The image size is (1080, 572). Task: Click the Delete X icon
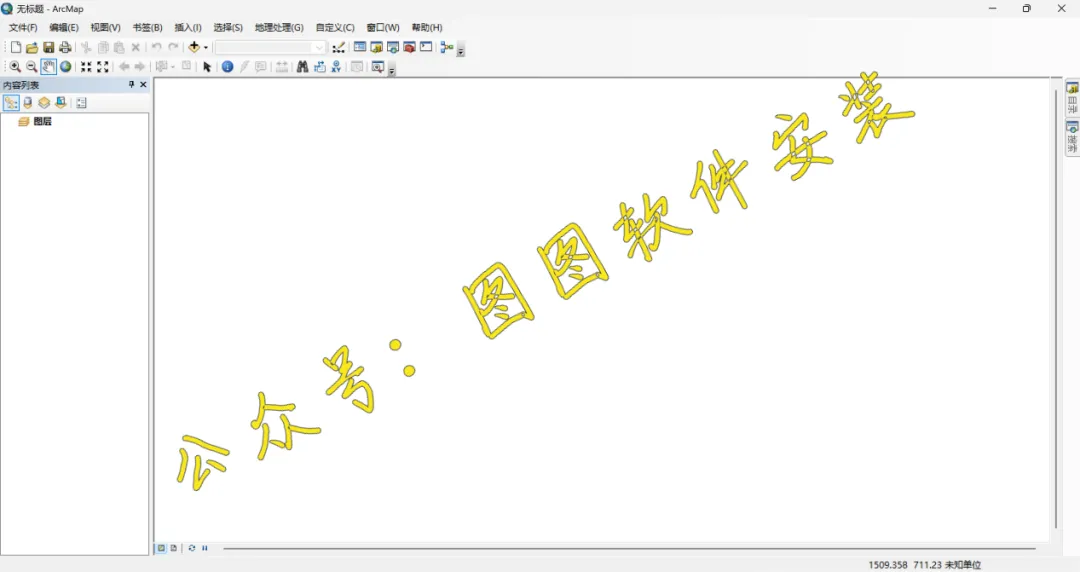click(x=136, y=48)
